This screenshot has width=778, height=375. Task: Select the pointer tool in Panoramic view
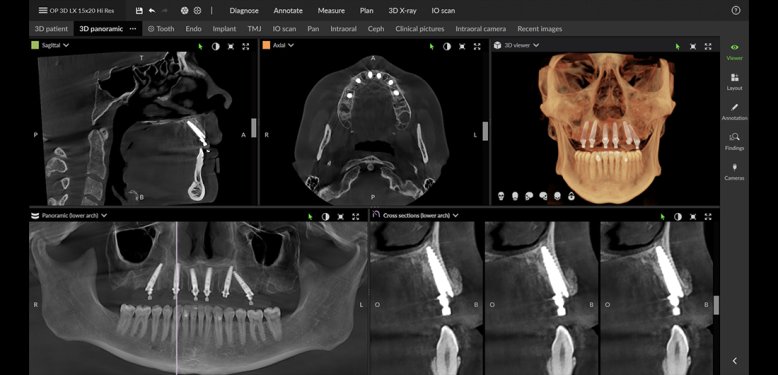311,217
